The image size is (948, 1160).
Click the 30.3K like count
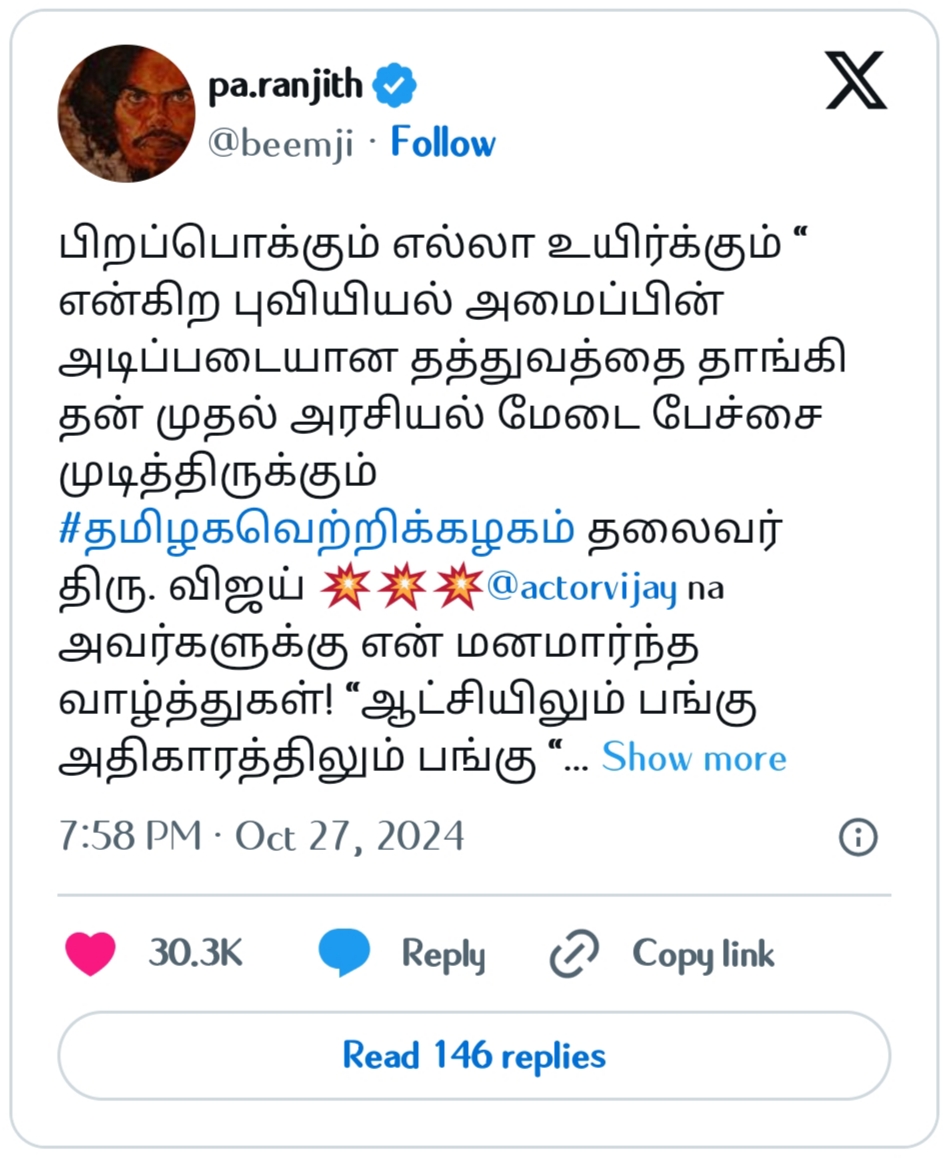(195, 953)
